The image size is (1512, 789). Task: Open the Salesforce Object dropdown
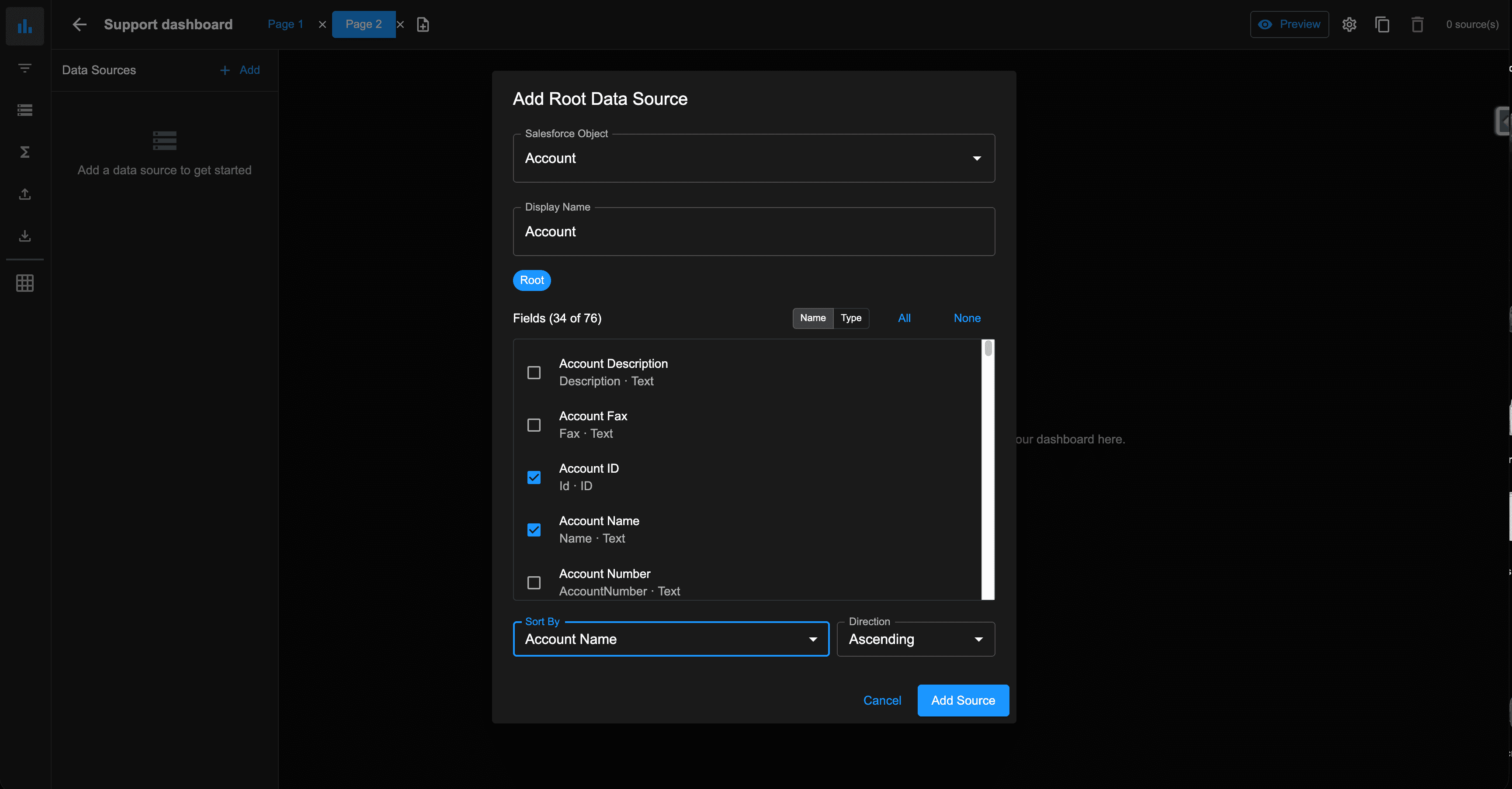coord(754,159)
